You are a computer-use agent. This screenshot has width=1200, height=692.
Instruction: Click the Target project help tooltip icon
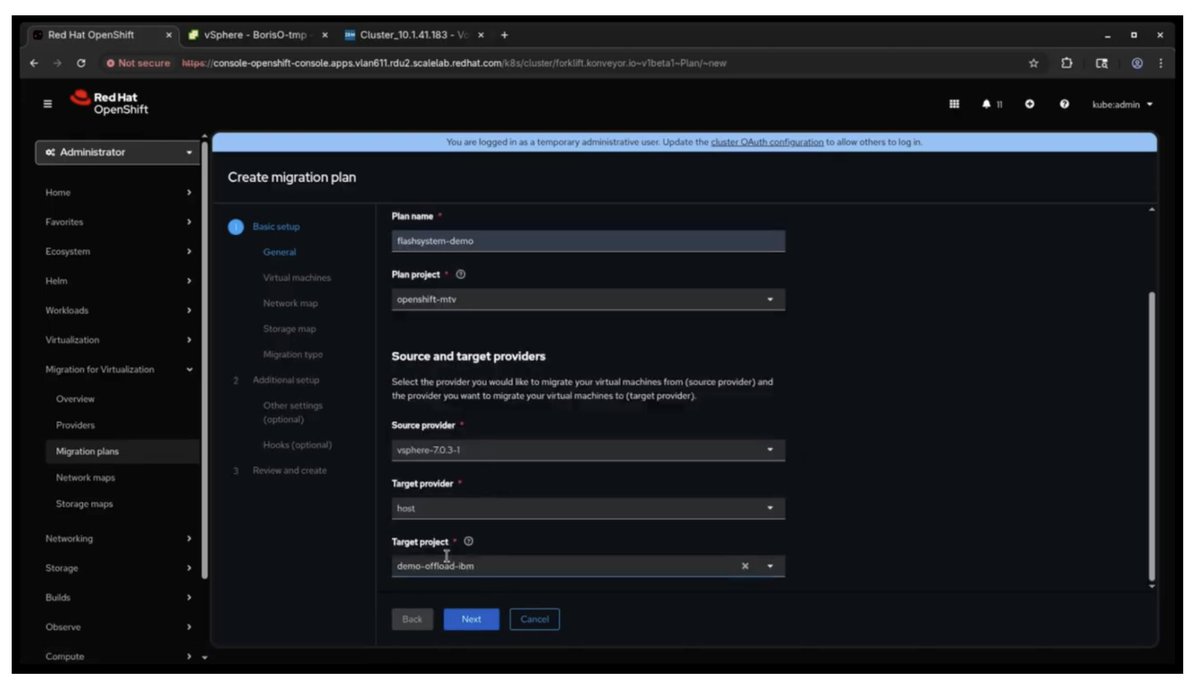(x=468, y=541)
